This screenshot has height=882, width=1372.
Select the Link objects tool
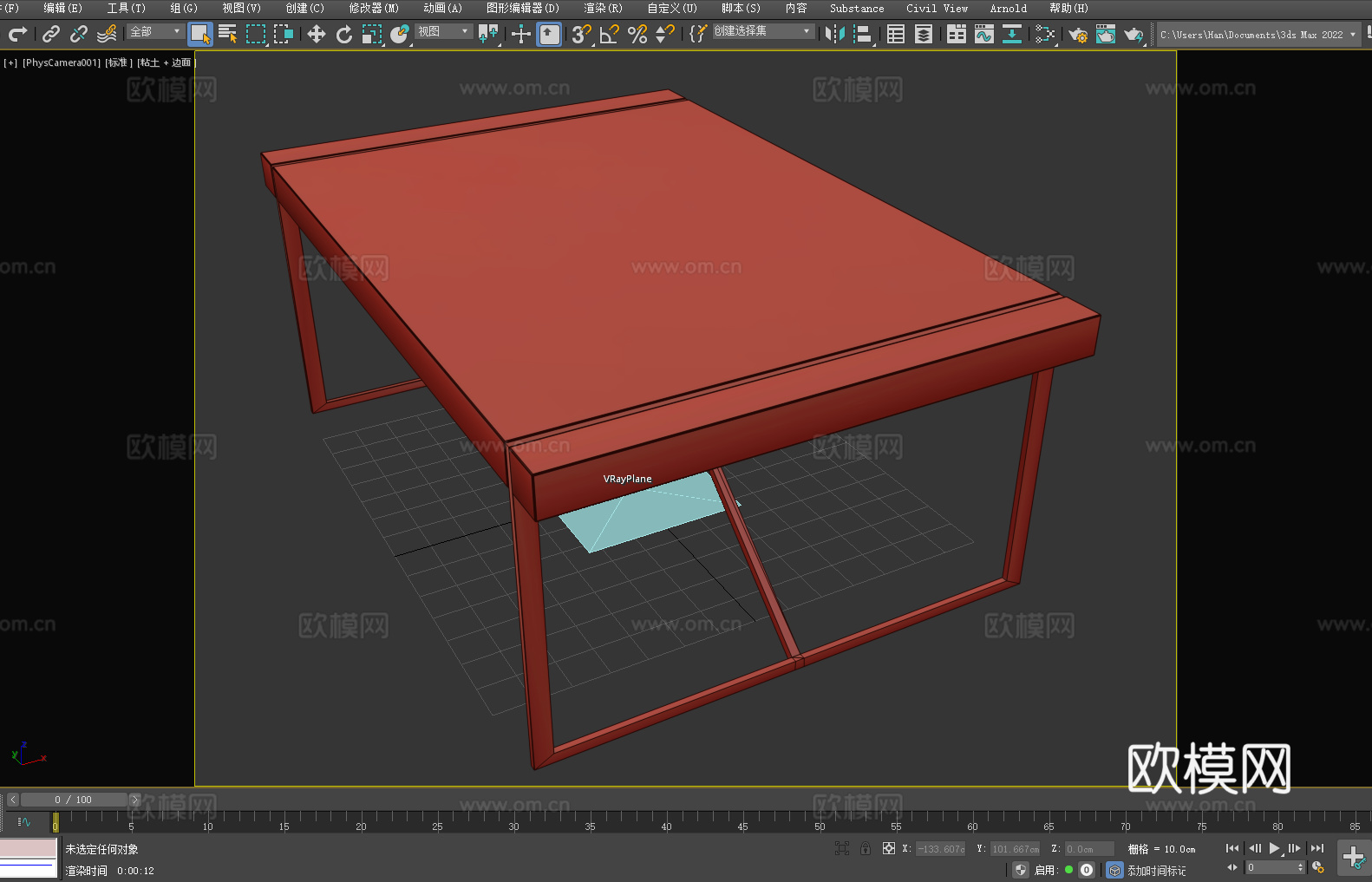pyautogui.click(x=51, y=34)
